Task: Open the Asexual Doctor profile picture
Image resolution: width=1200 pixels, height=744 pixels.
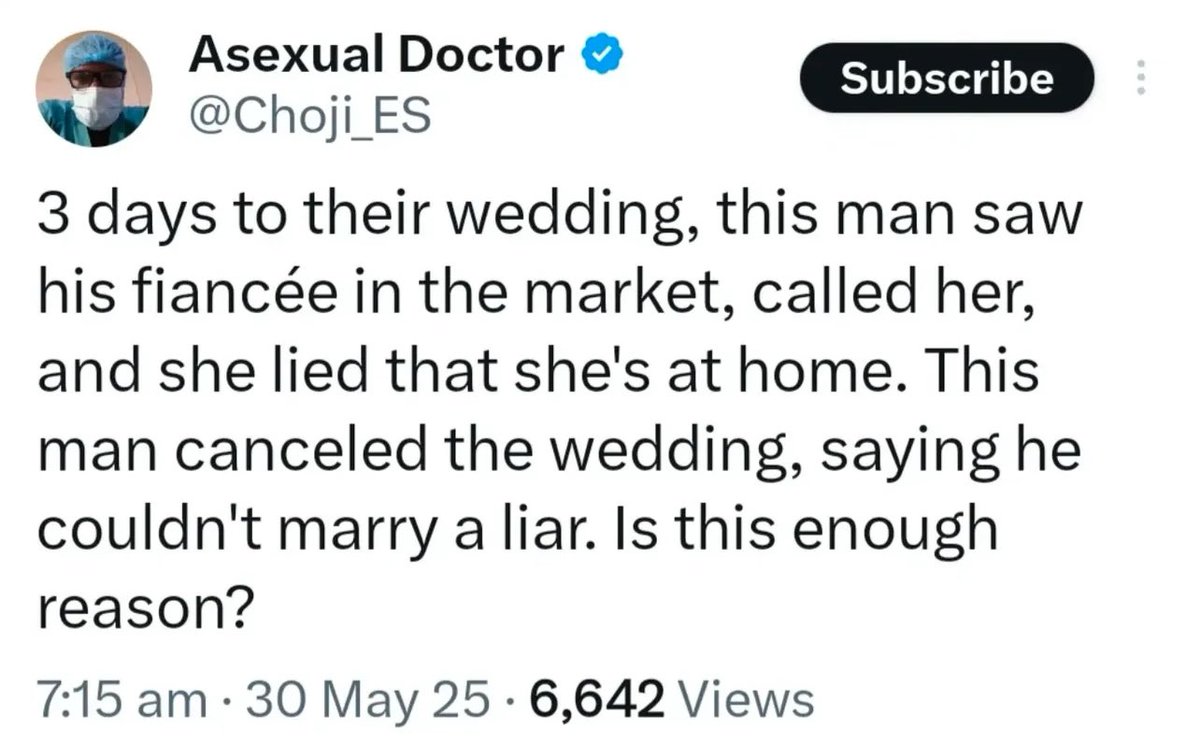Action: 93,89
